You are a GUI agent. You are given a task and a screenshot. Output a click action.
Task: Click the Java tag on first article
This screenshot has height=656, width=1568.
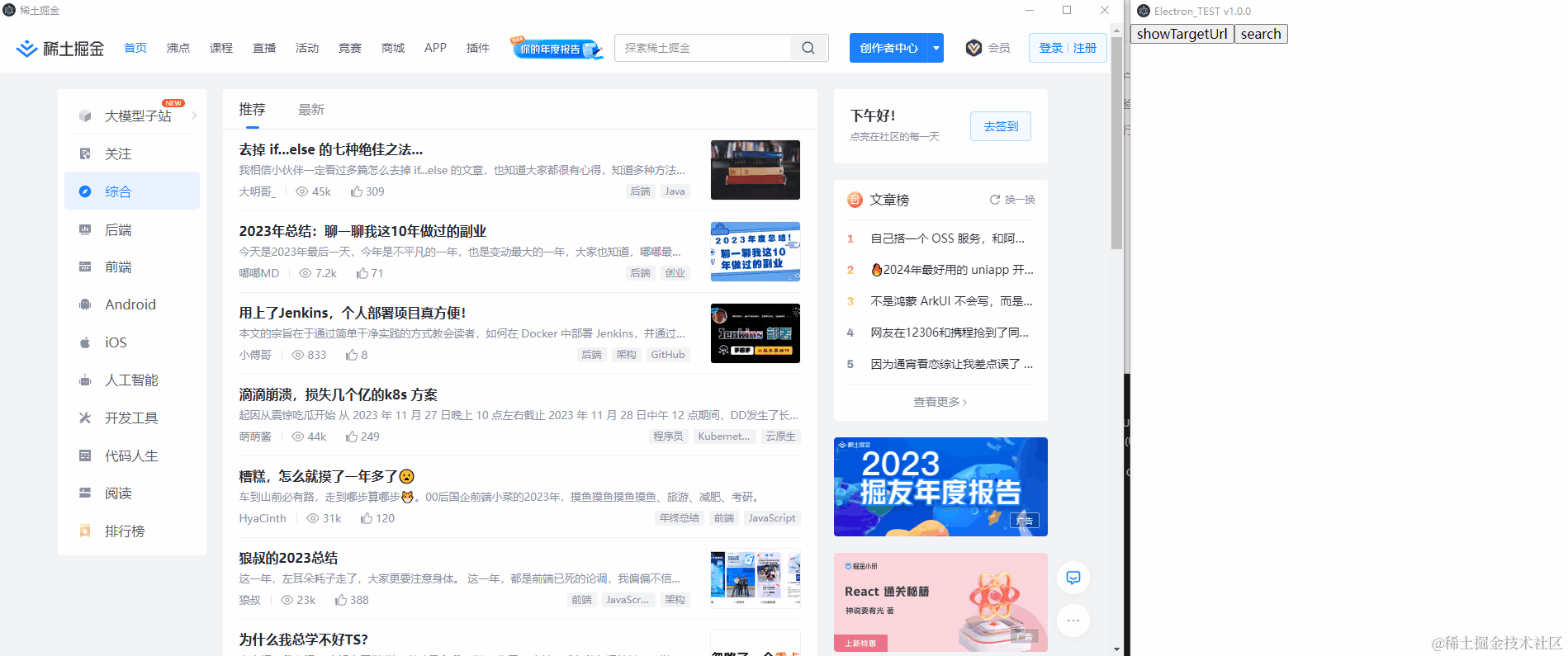pos(675,191)
